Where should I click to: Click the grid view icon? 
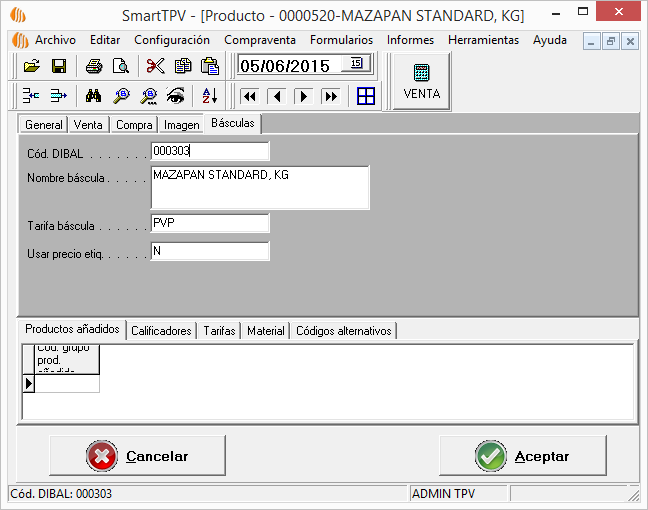(x=366, y=96)
